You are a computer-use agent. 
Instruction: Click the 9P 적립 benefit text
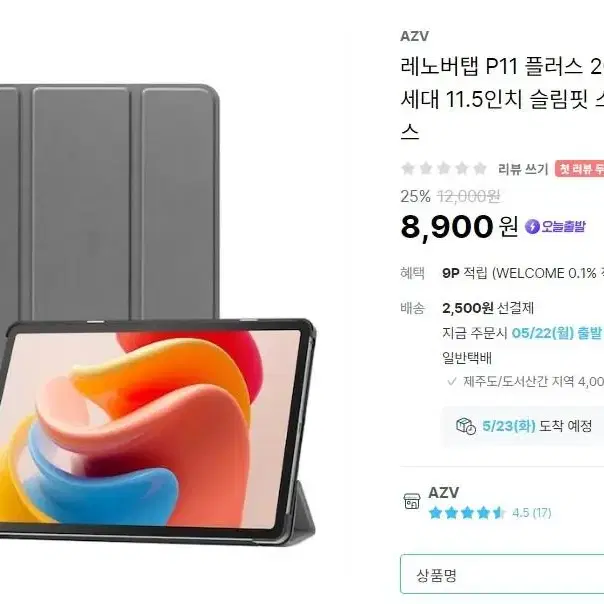click(x=465, y=273)
